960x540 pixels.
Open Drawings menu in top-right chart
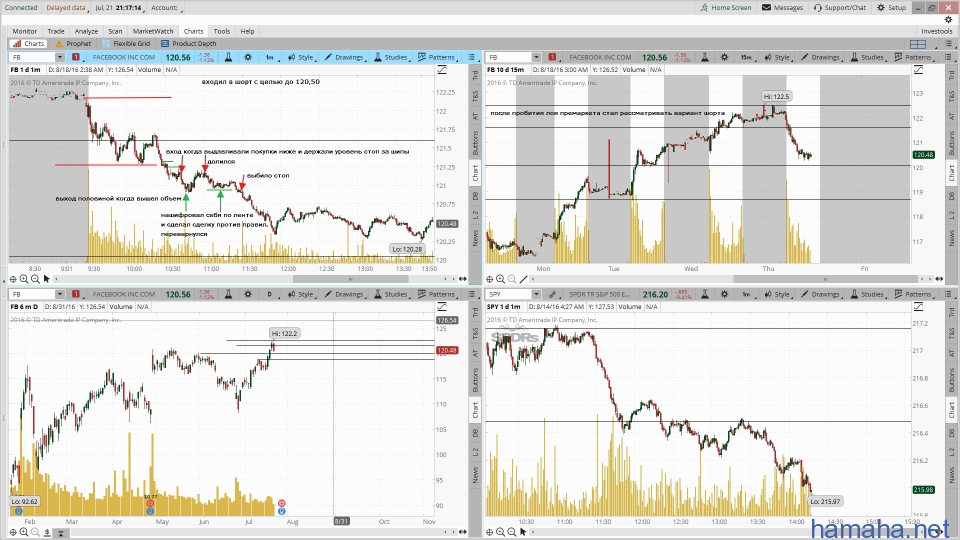tap(820, 57)
